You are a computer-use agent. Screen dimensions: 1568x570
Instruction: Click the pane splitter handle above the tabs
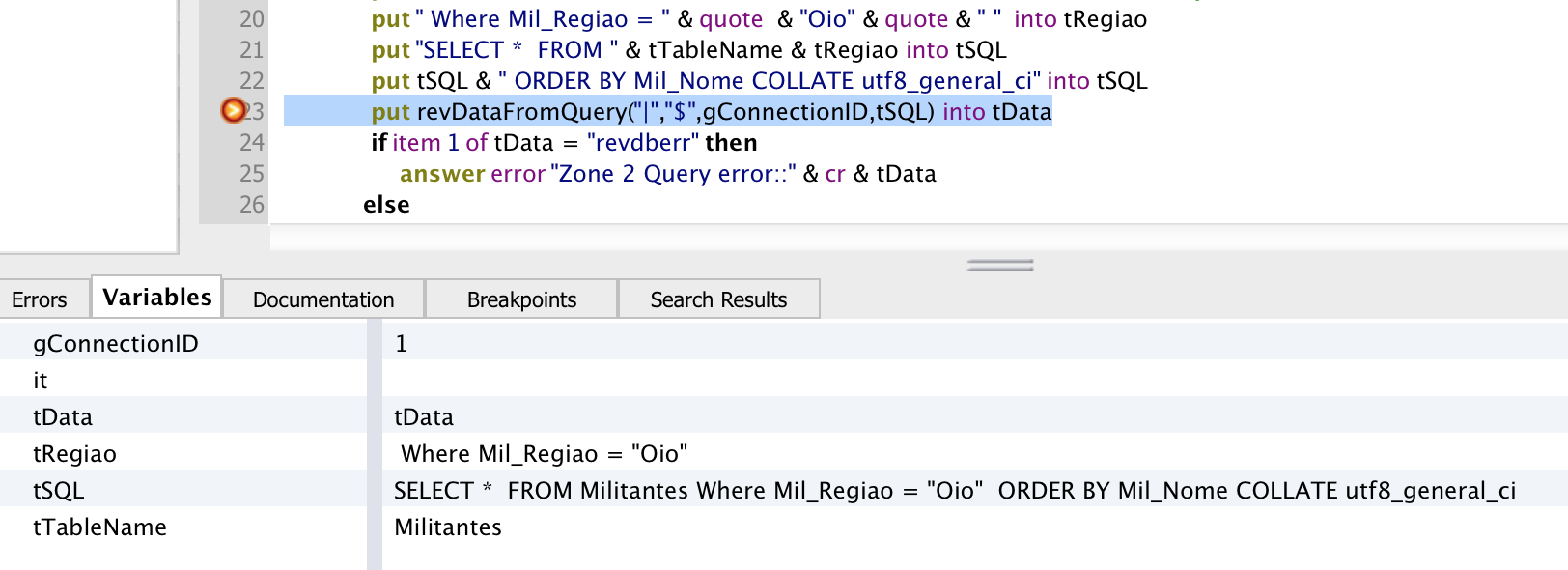click(x=1000, y=265)
